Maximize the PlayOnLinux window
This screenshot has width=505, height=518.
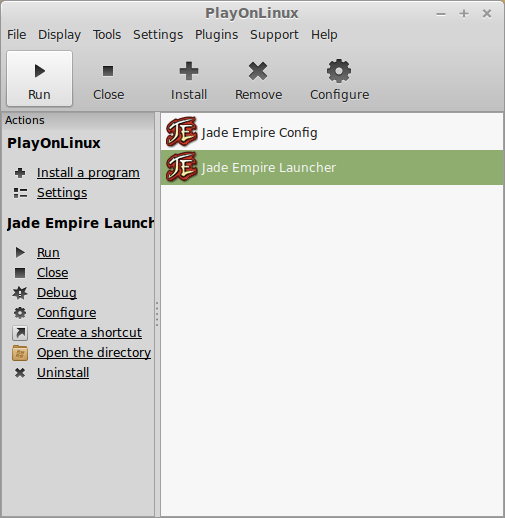tap(464, 14)
